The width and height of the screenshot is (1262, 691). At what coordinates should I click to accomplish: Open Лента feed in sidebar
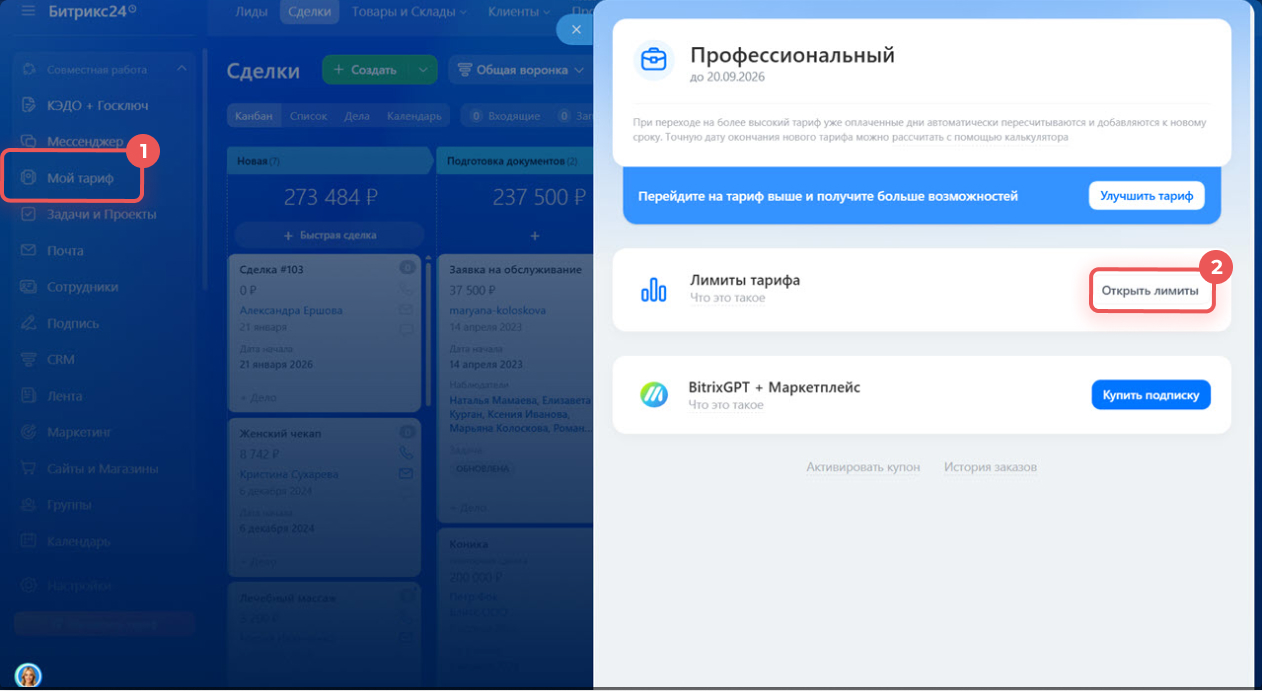pos(65,396)
